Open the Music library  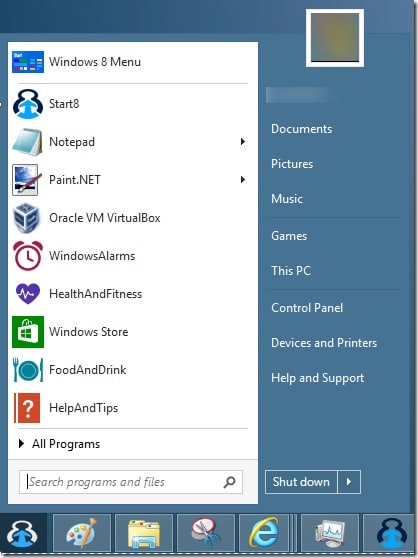[x=287, y=199]
